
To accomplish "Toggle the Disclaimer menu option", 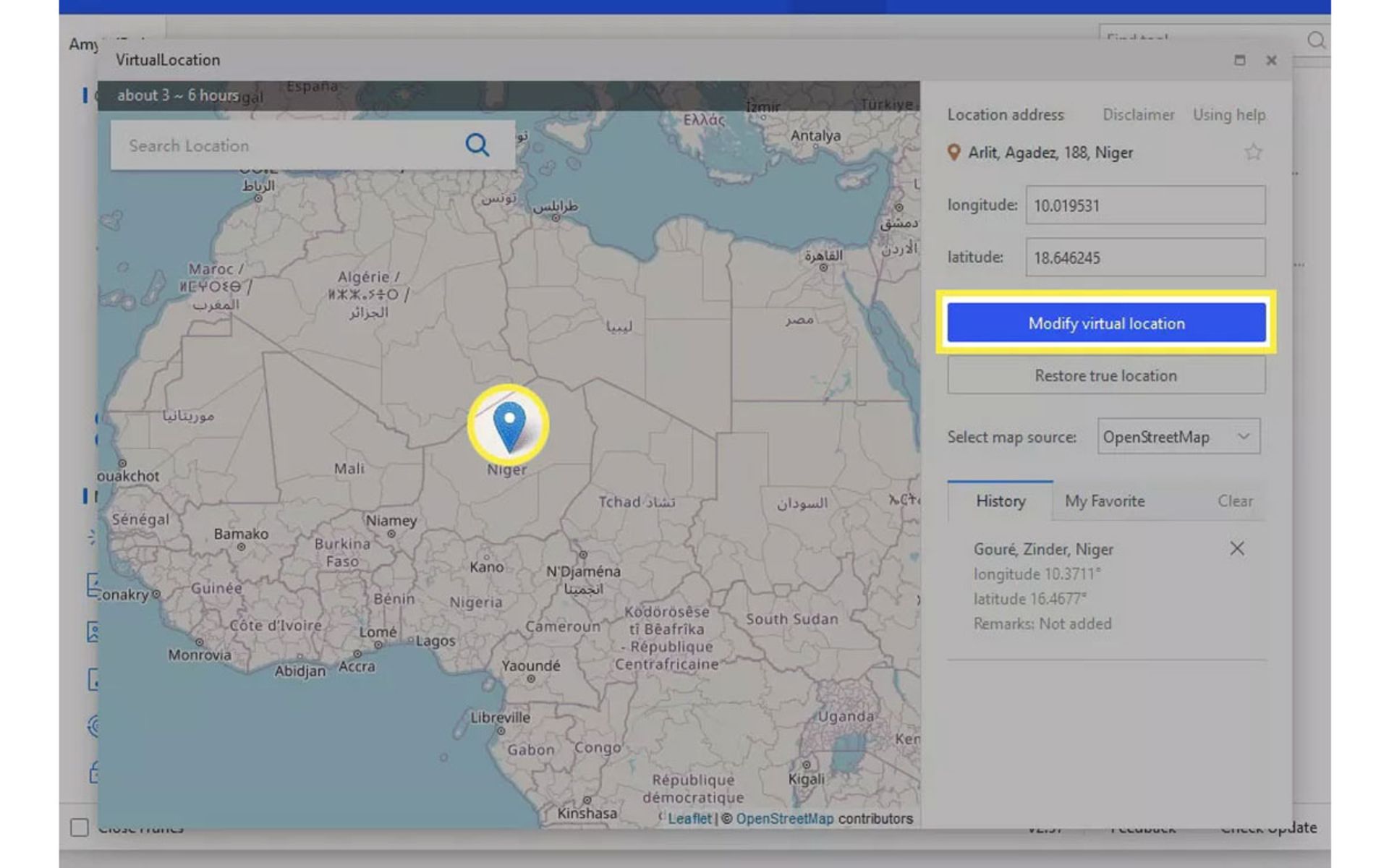I will (1138, 115).
